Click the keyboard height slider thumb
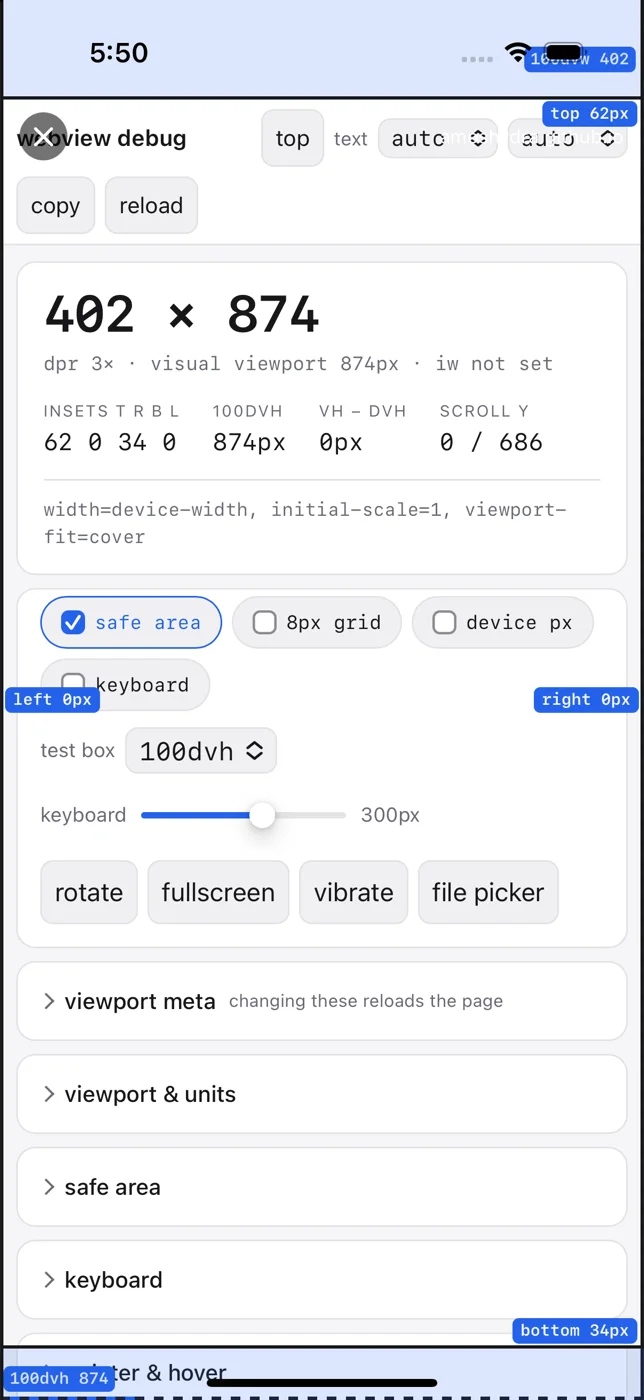The image size is (644, 1400). click(x=262, y=815)
